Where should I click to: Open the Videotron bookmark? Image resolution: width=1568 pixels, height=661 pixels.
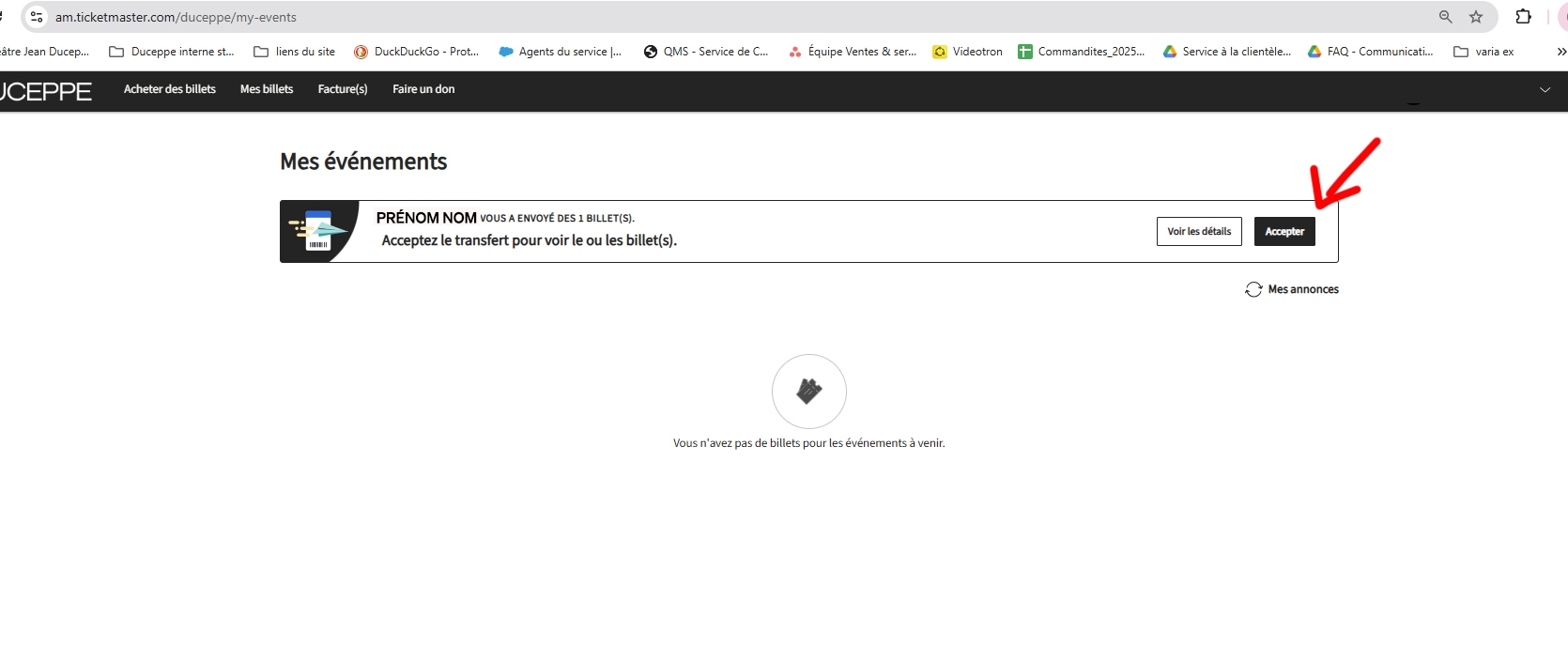click(x=967, y=52)
